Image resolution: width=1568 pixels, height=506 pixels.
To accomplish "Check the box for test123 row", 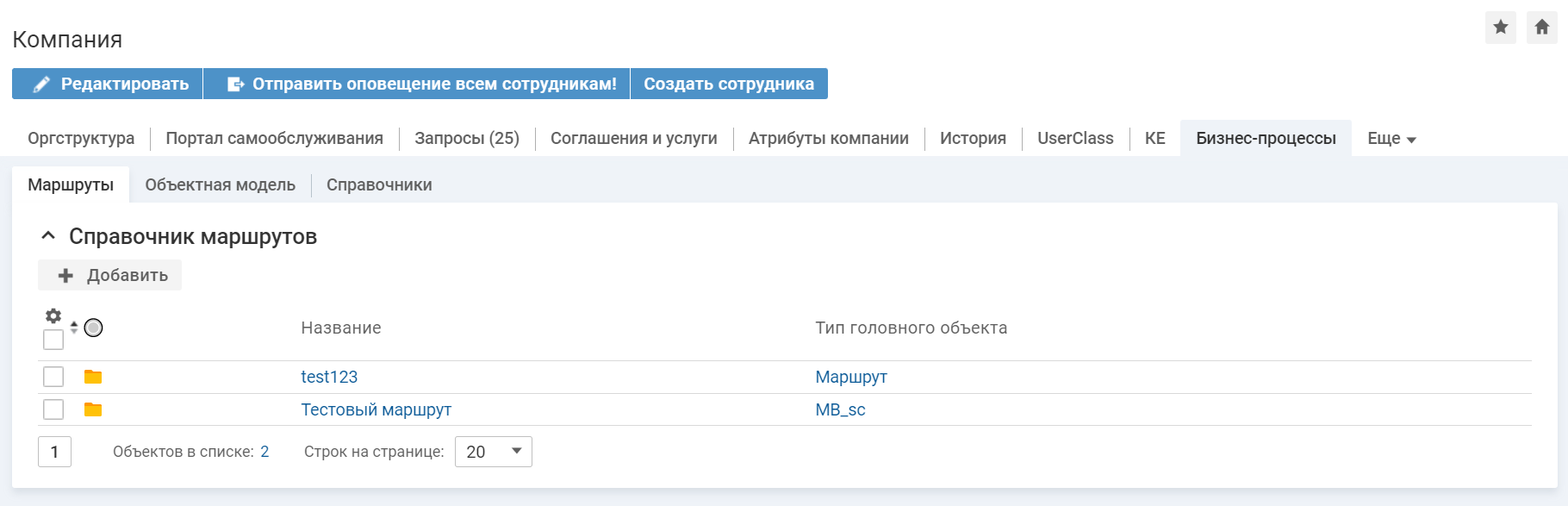I will (53, 377).
